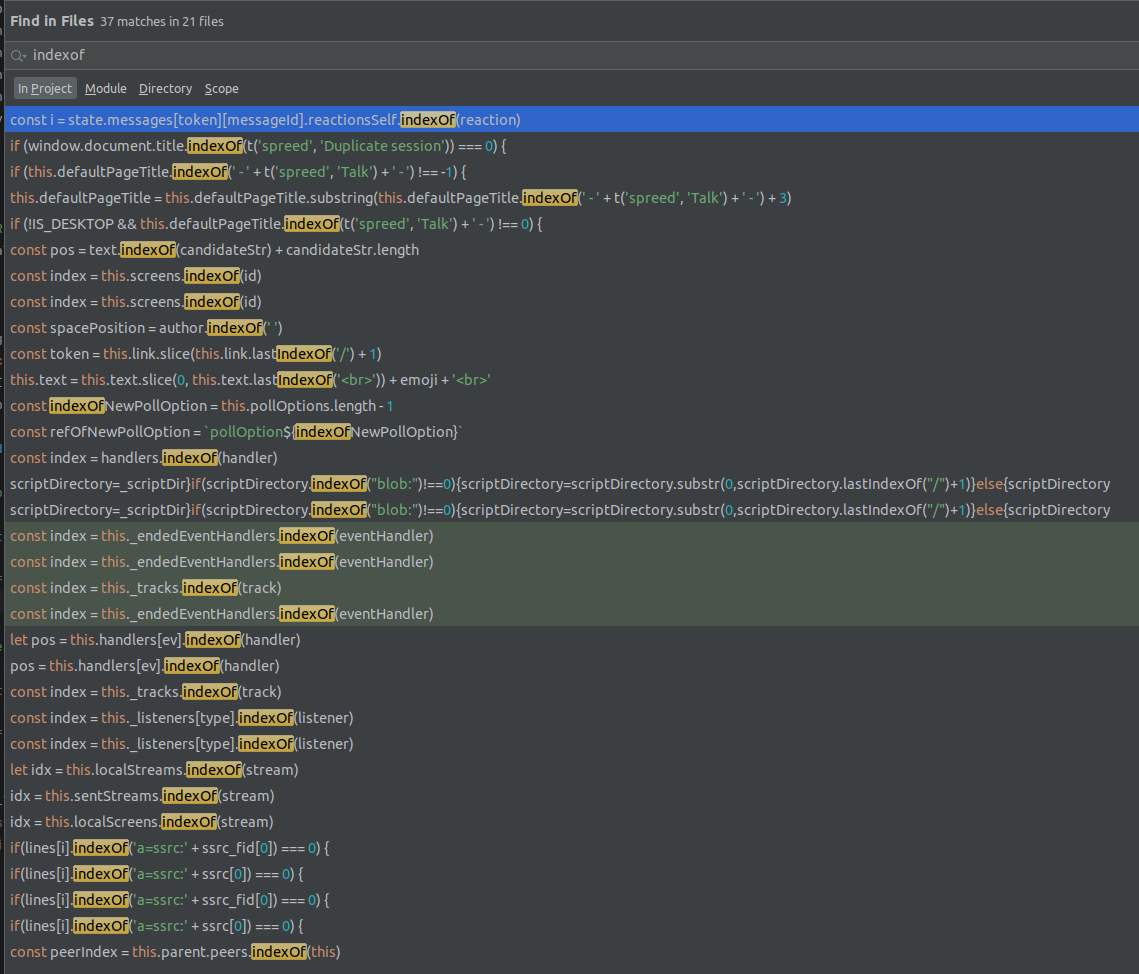The width and height of the screenshot is (1139, 974).
Task: Select result 'if (this.defaultPageTitle.indexOf(' - ''
Action: pos(572,172)
